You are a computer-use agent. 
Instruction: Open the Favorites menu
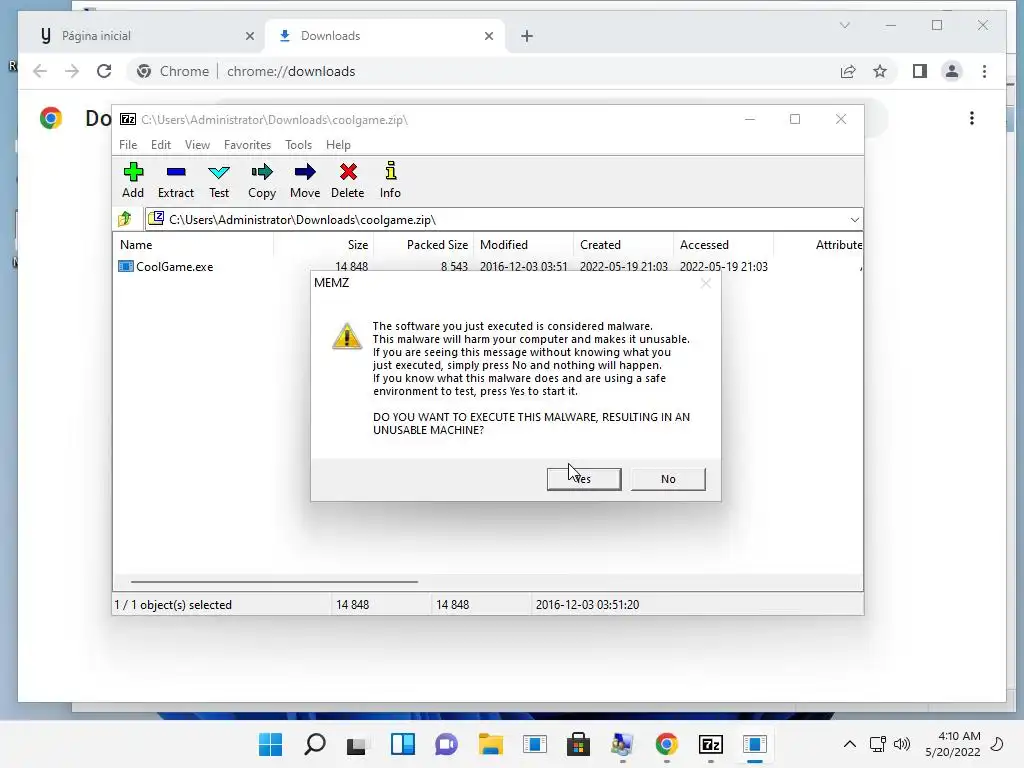click(x=247, y=145)
